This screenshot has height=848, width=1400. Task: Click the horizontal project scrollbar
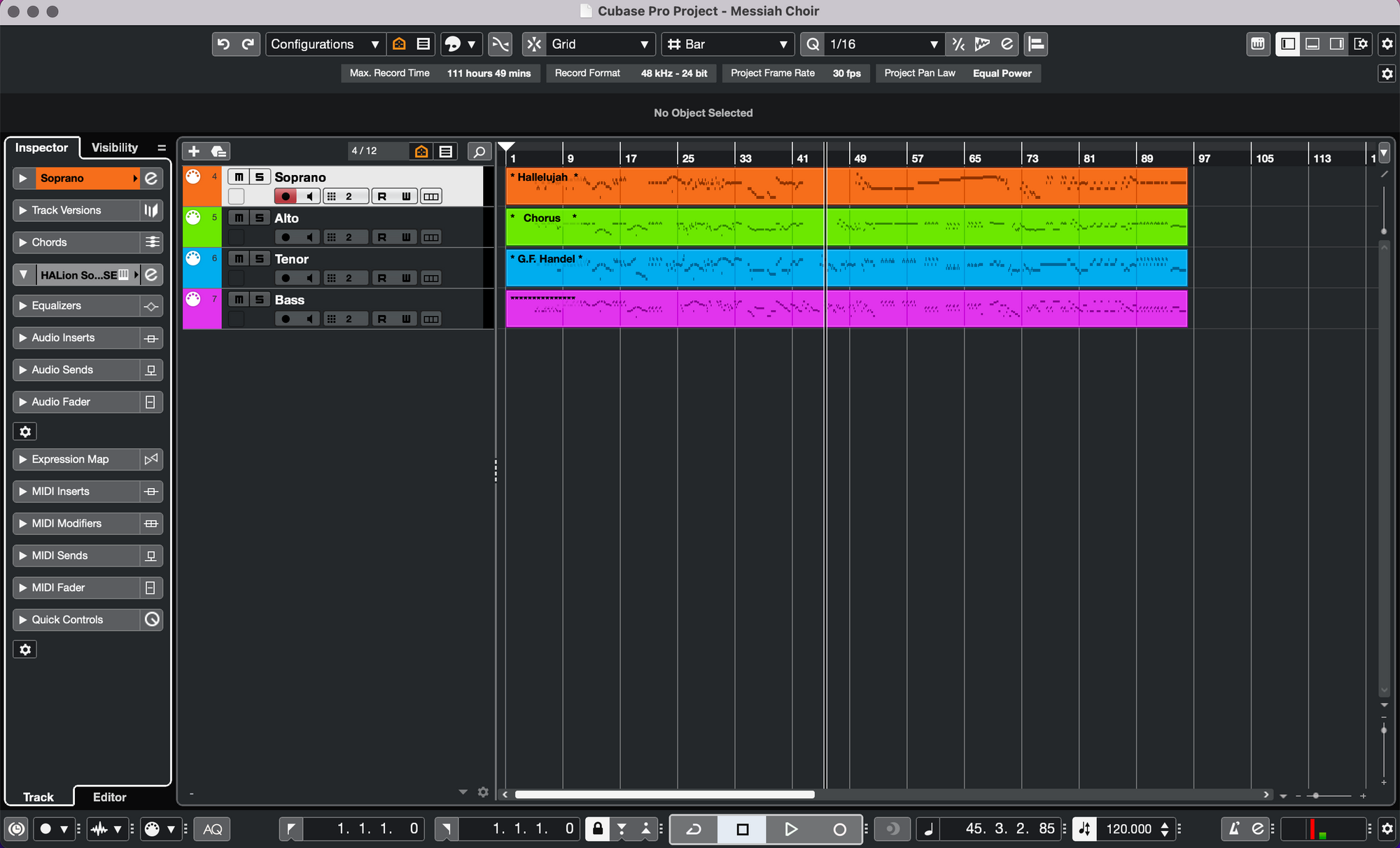tap(664, 795)
